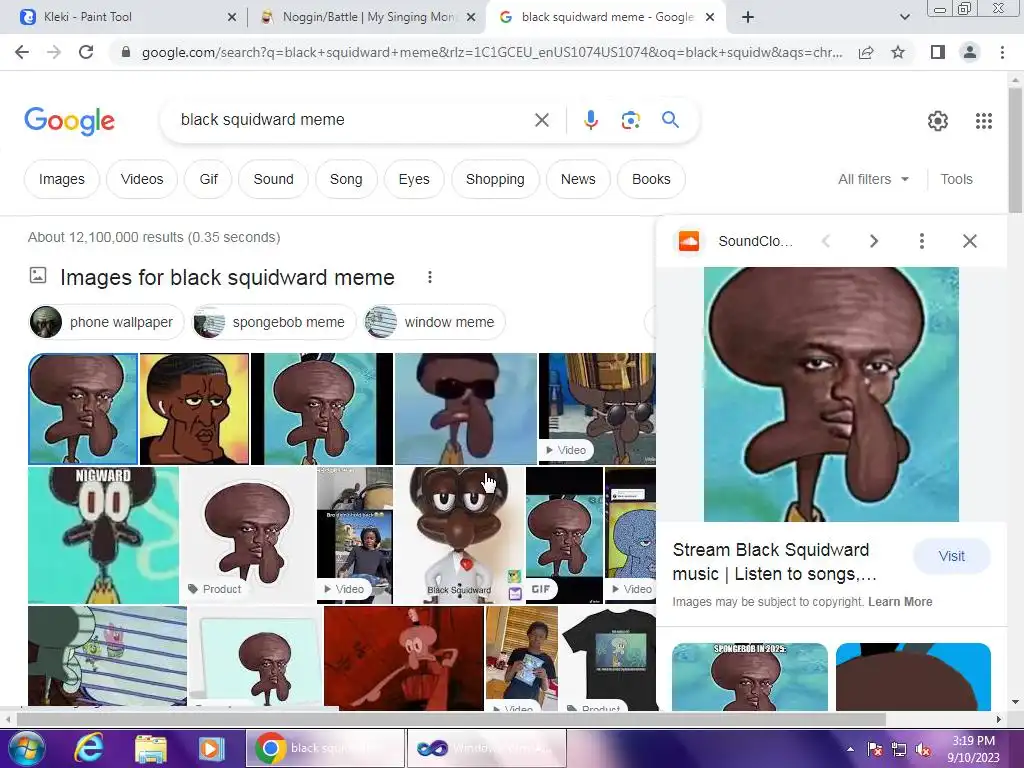Click the vertical page scrollbar
The width and height of the screenshot is (1024, 768).
pyautogui.click(x=1015, y=150)
